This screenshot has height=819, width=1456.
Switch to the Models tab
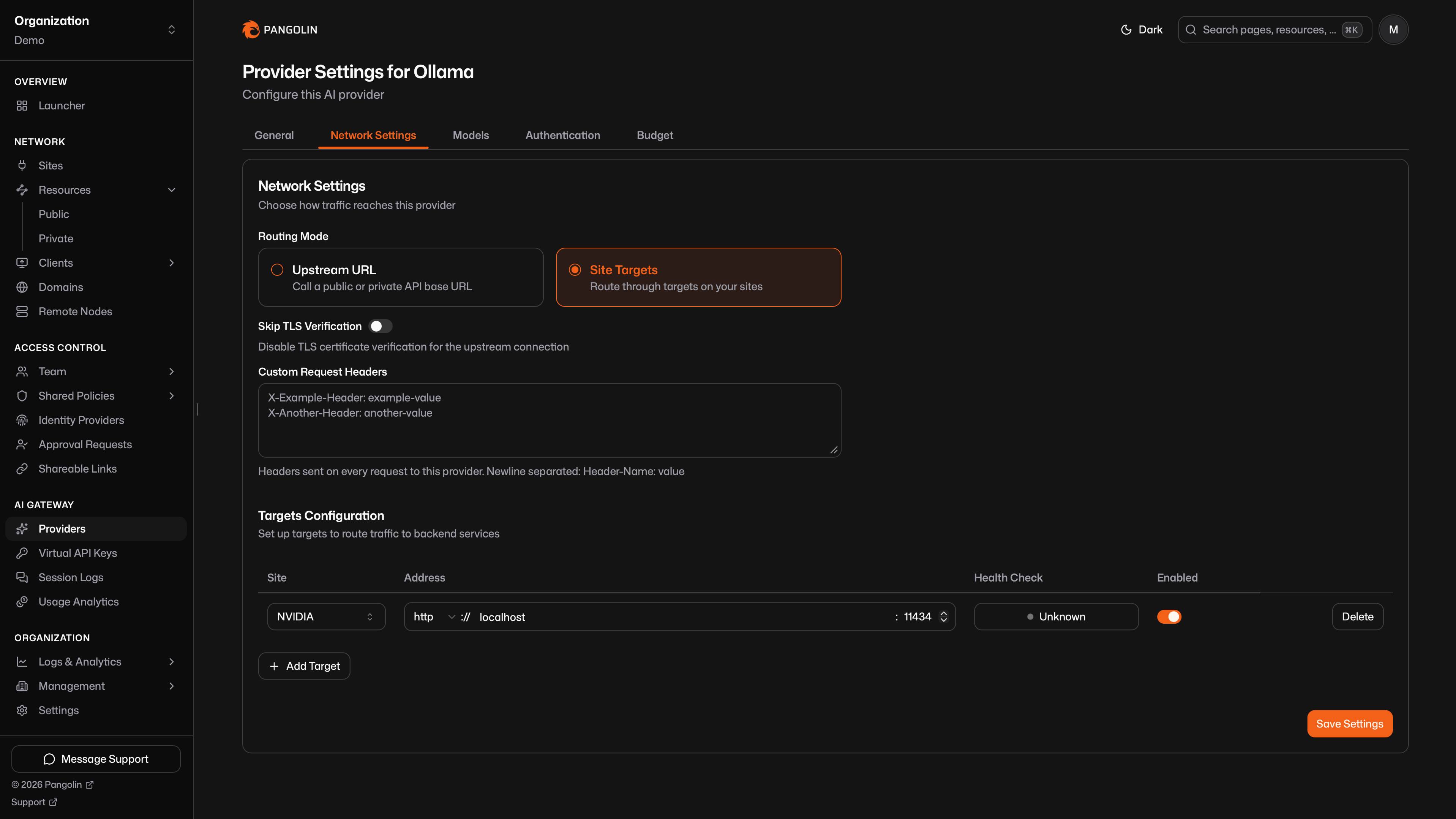pos(470,135)
